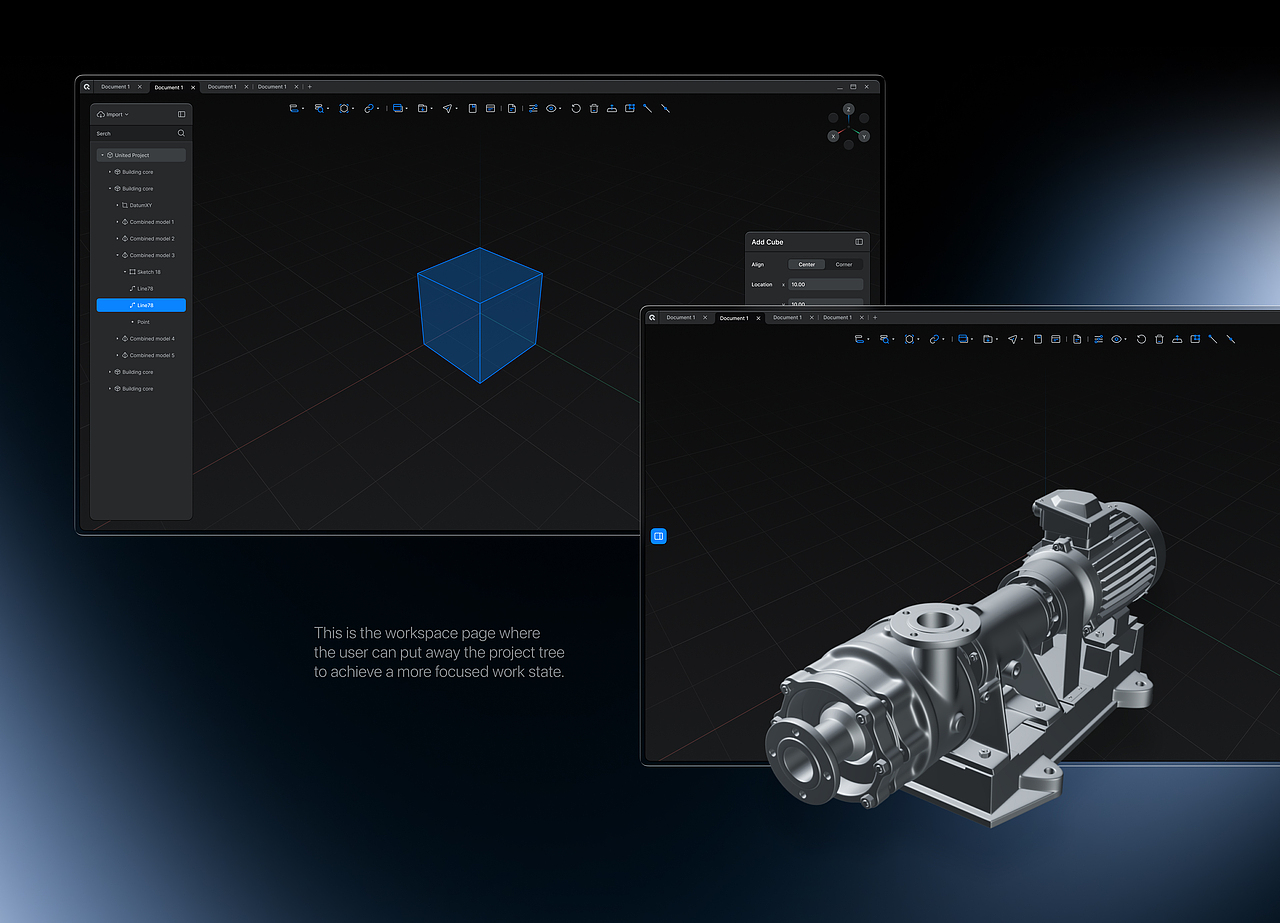This screenshot has height=923, width=1280.
Task: Click the X axis on the orientation gizmo
Action: coord(833,136)
